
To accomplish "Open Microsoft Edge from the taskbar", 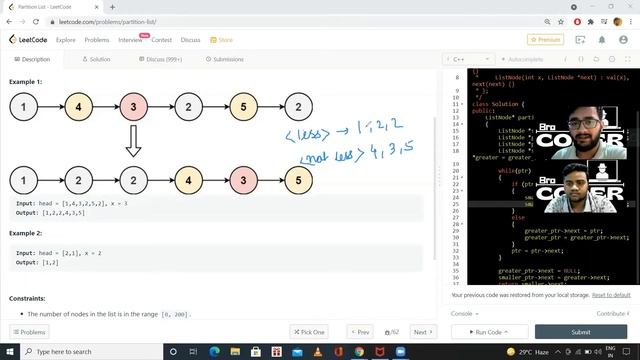I will click(x=214, y=351).
